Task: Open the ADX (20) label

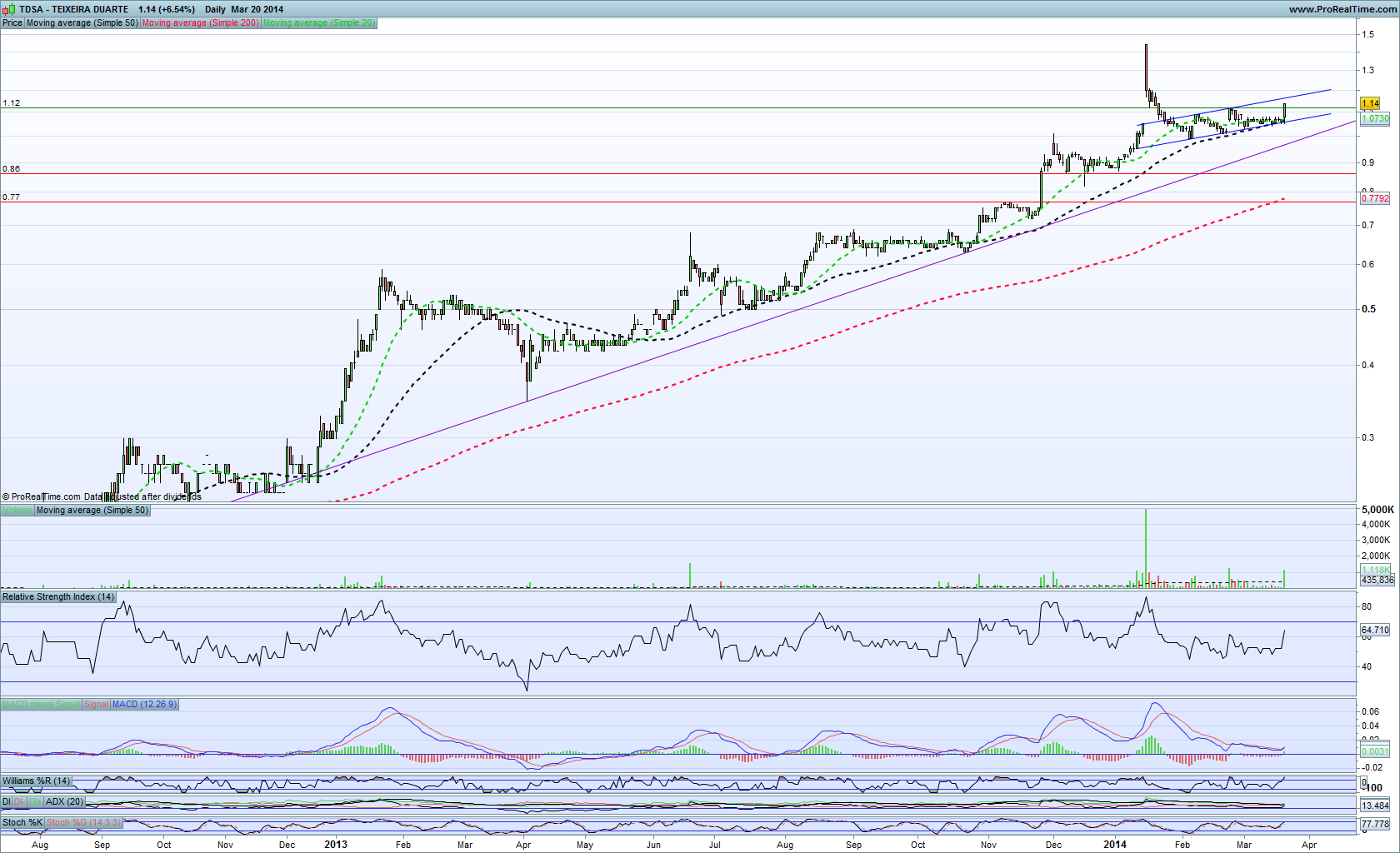Action: click(64, 802)
